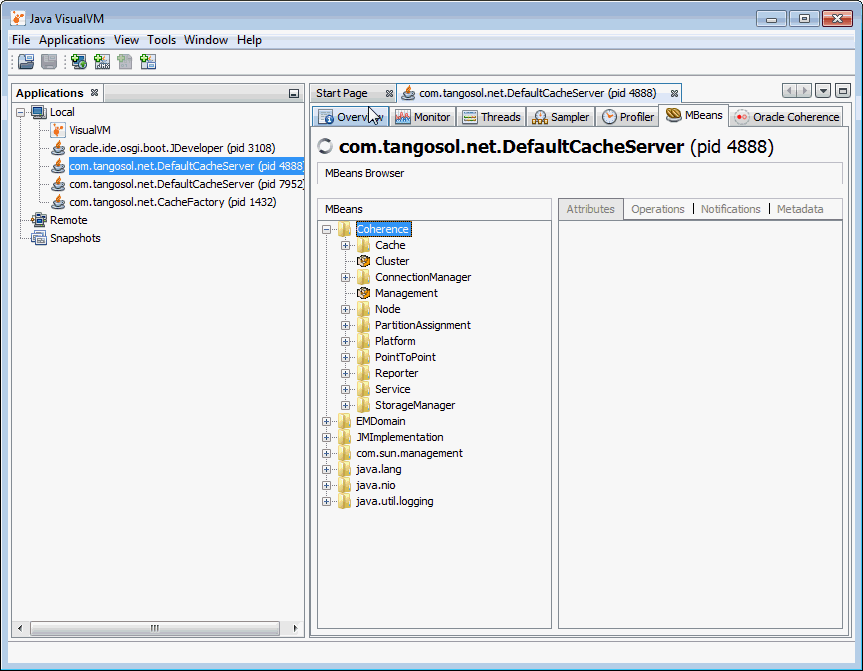This screenshot has height=671, width=863.
Task: Switch to the Overview tab
Action: [351, 117]
